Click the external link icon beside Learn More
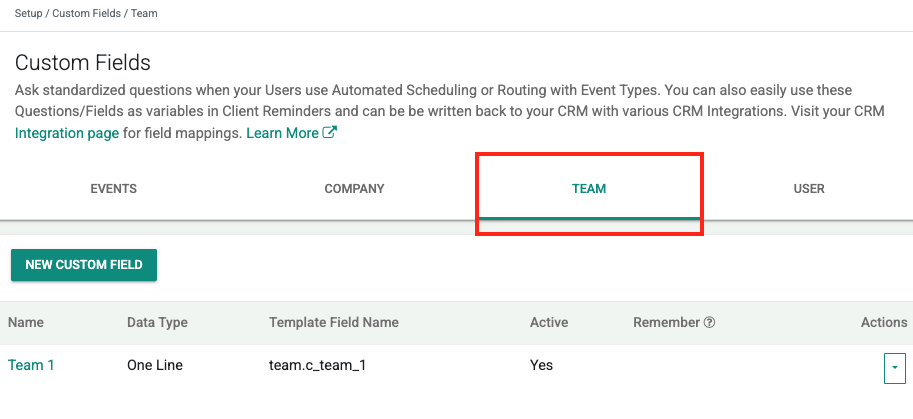This screenshot has height=419, width=913. click(330, 133)
